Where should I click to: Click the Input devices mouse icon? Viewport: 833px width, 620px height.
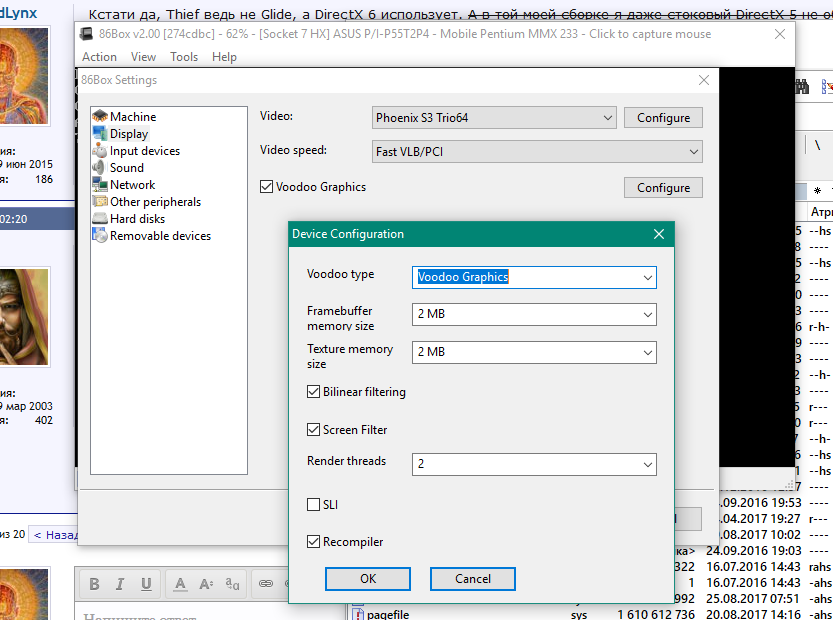click(x=100, y=151)
